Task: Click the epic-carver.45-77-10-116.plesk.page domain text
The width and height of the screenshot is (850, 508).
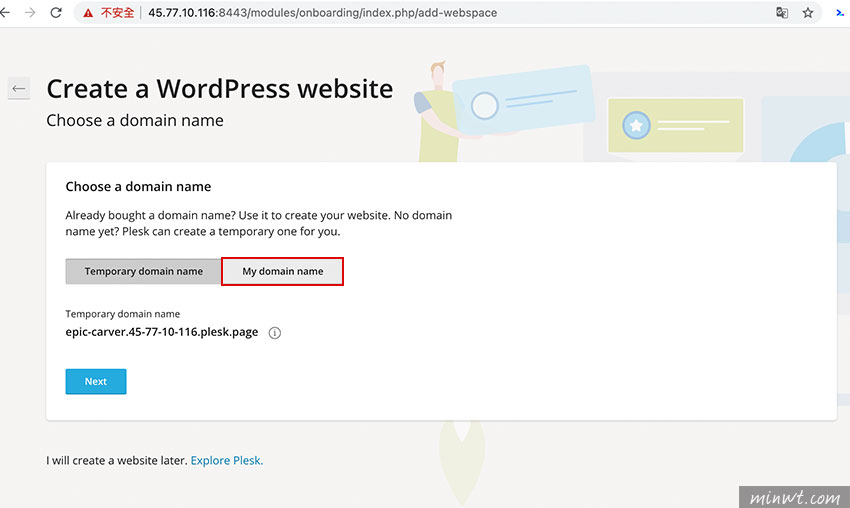Action: (x=162, y=332)
